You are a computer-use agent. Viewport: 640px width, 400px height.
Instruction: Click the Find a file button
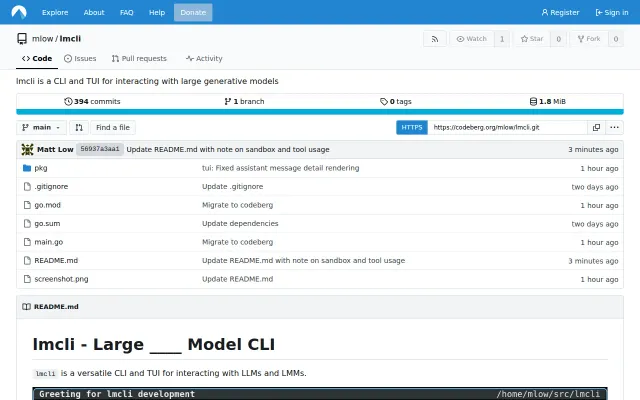pyautogui.click(x=113, y=127)
